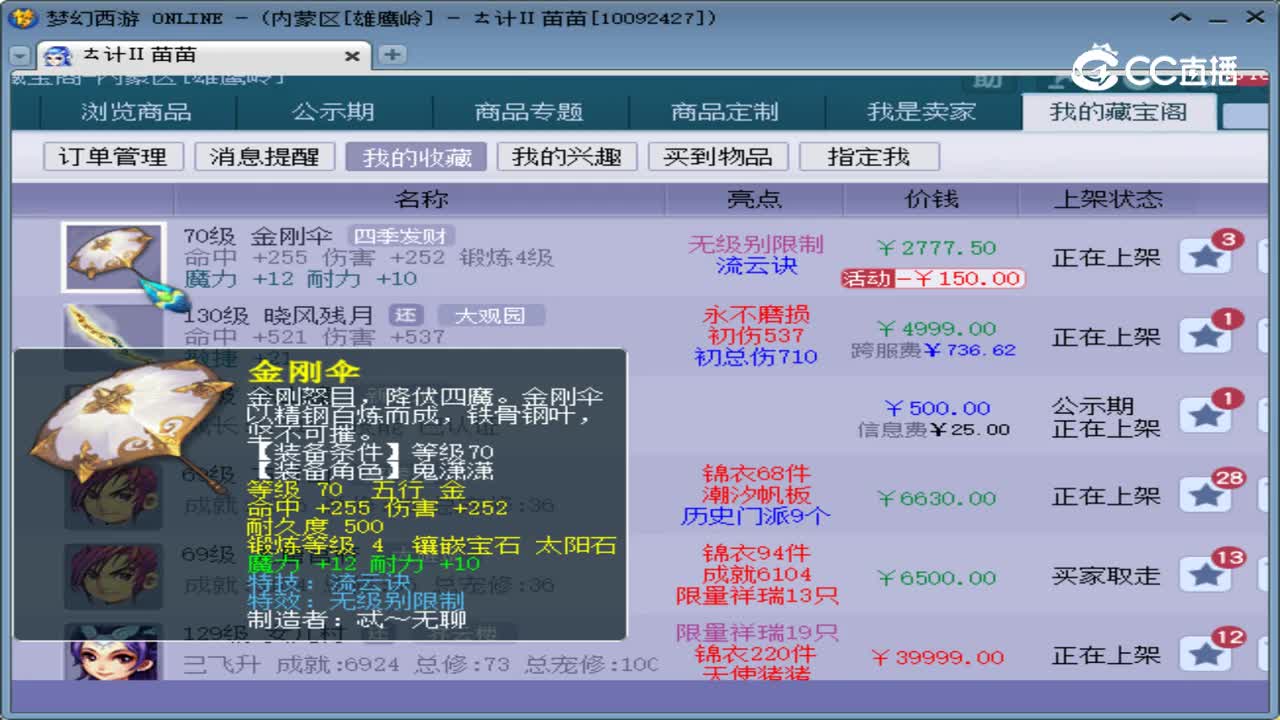The image size is (1280, 720).
Task: Click the 跨服费 ¥736.62 text
Action: coord(934,350)
